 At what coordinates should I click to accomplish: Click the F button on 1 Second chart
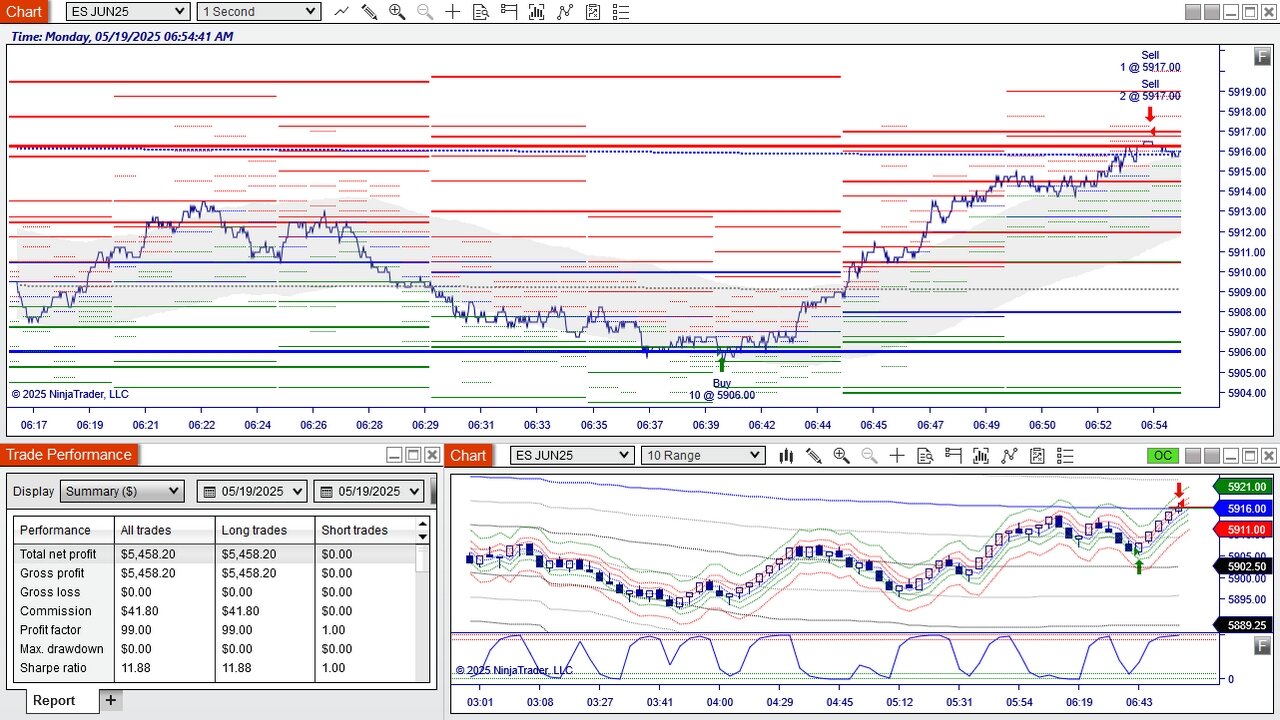tap(1263, 56)
